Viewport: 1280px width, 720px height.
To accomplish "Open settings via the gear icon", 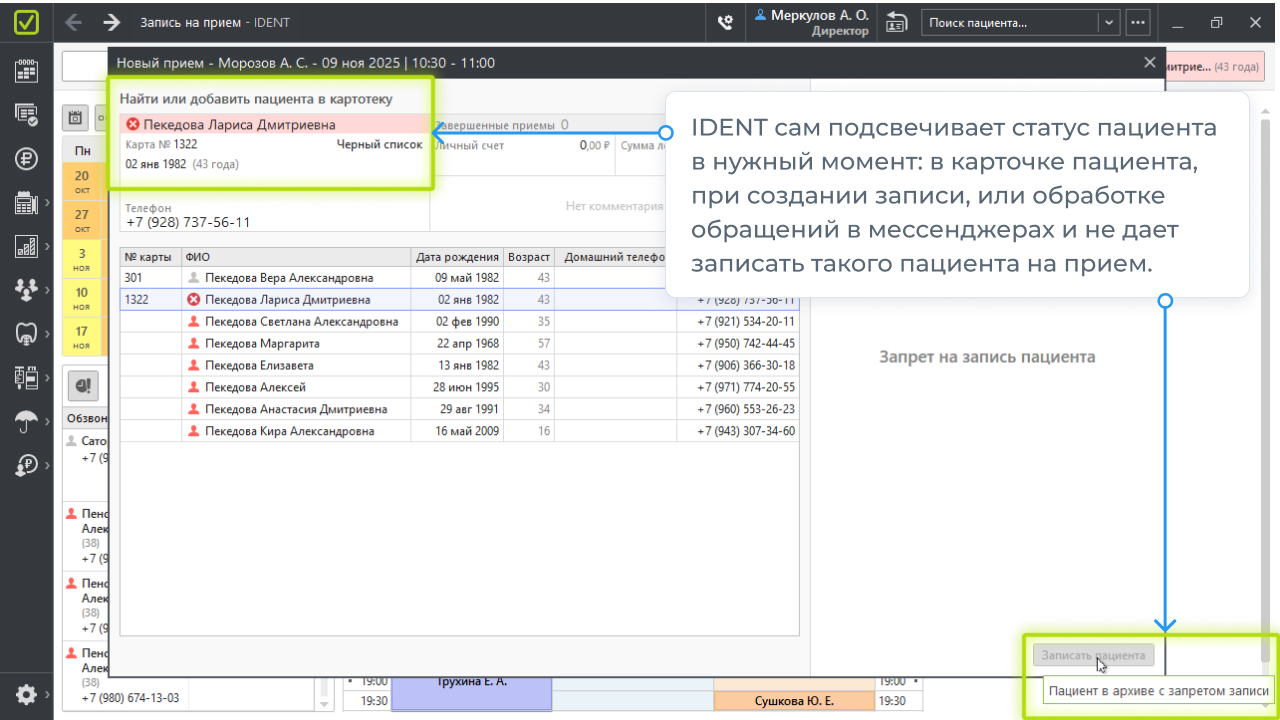I will click(26, 694).
